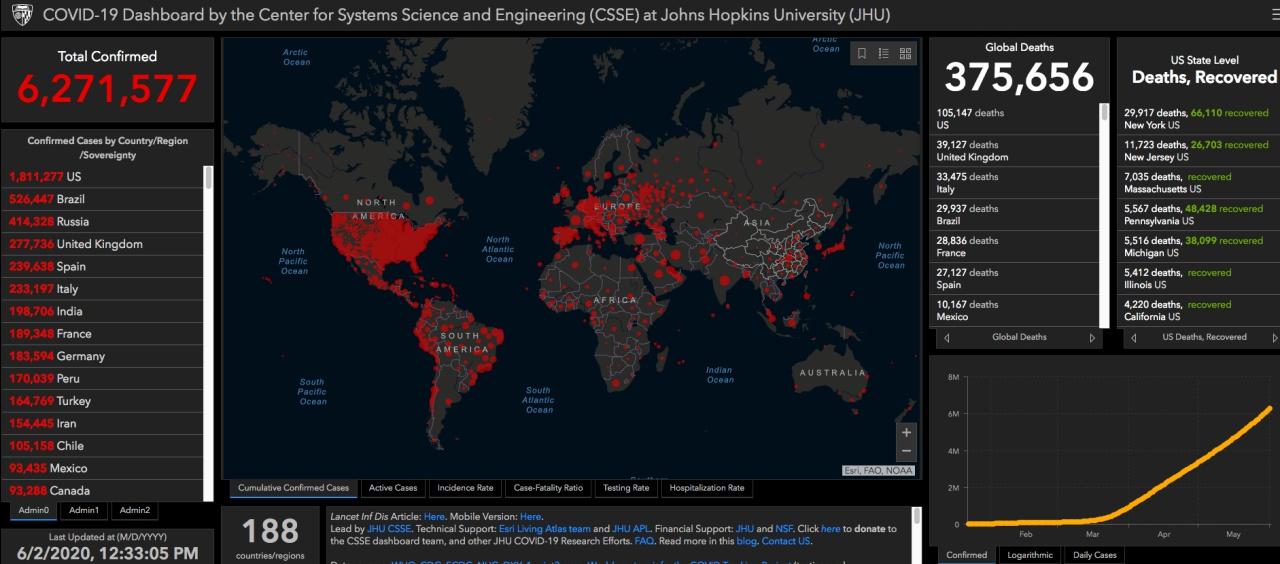The image size is (1280, 564).
Task: Click 'here' link to donate
Action: [831, 529]
